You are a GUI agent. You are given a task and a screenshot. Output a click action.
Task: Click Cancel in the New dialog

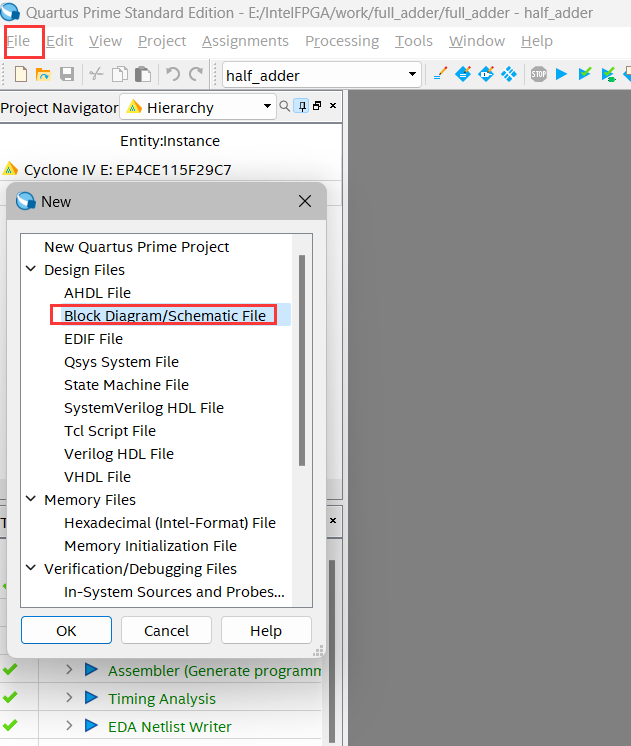[166, 630]
